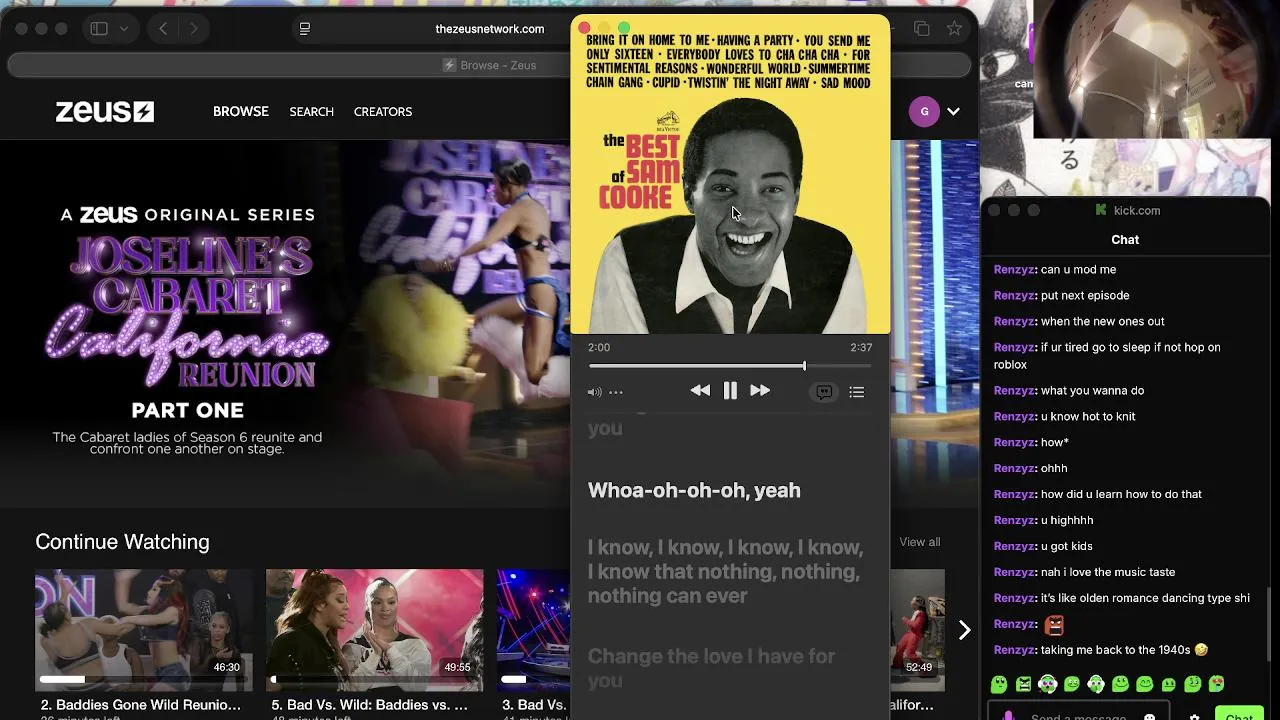This screenshot has width=1280, height=720.
Task: Insert the last green emote with heart eyes
Action: tap(1216, 685)
